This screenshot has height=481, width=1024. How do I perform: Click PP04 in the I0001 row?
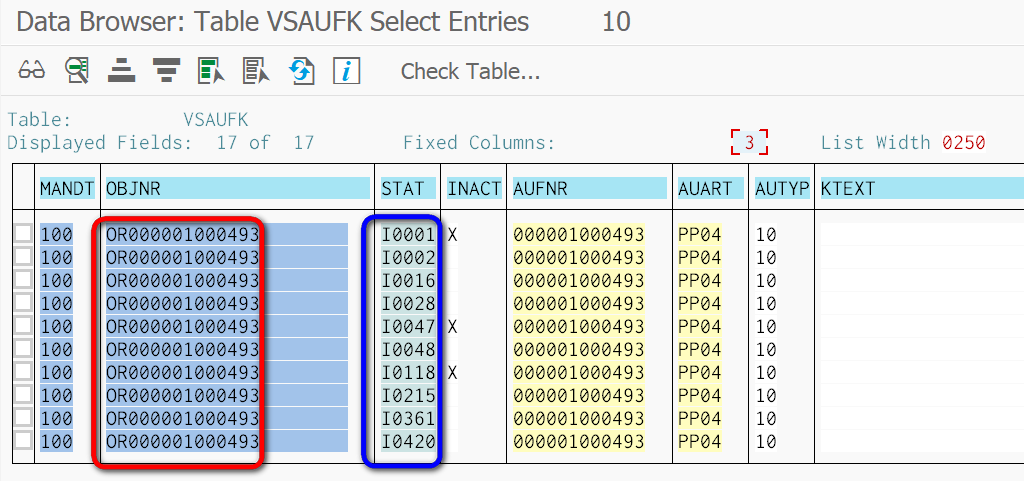699,234
